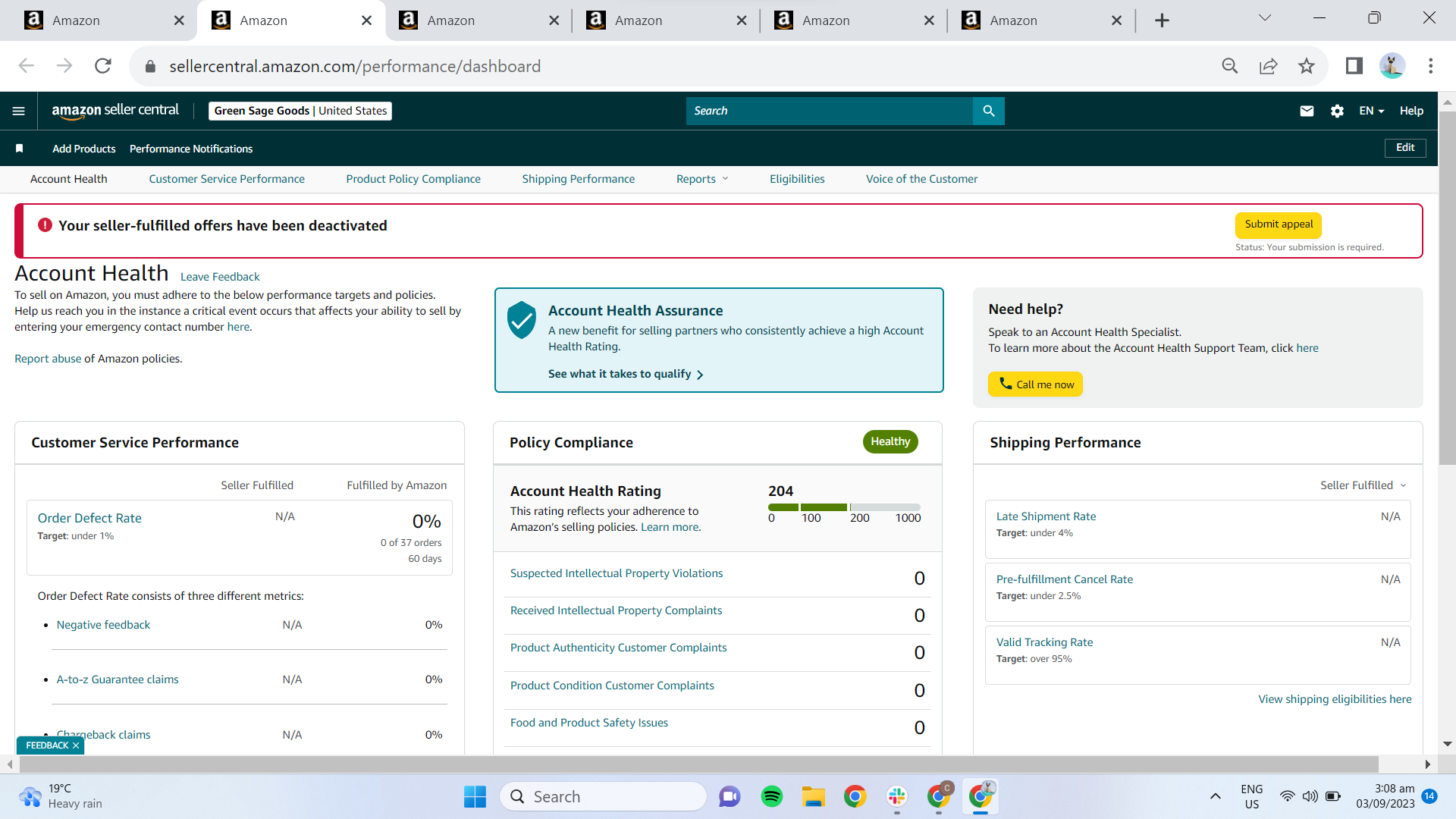
Task: Open the messages envelope icon
Action: (1307, 111)
